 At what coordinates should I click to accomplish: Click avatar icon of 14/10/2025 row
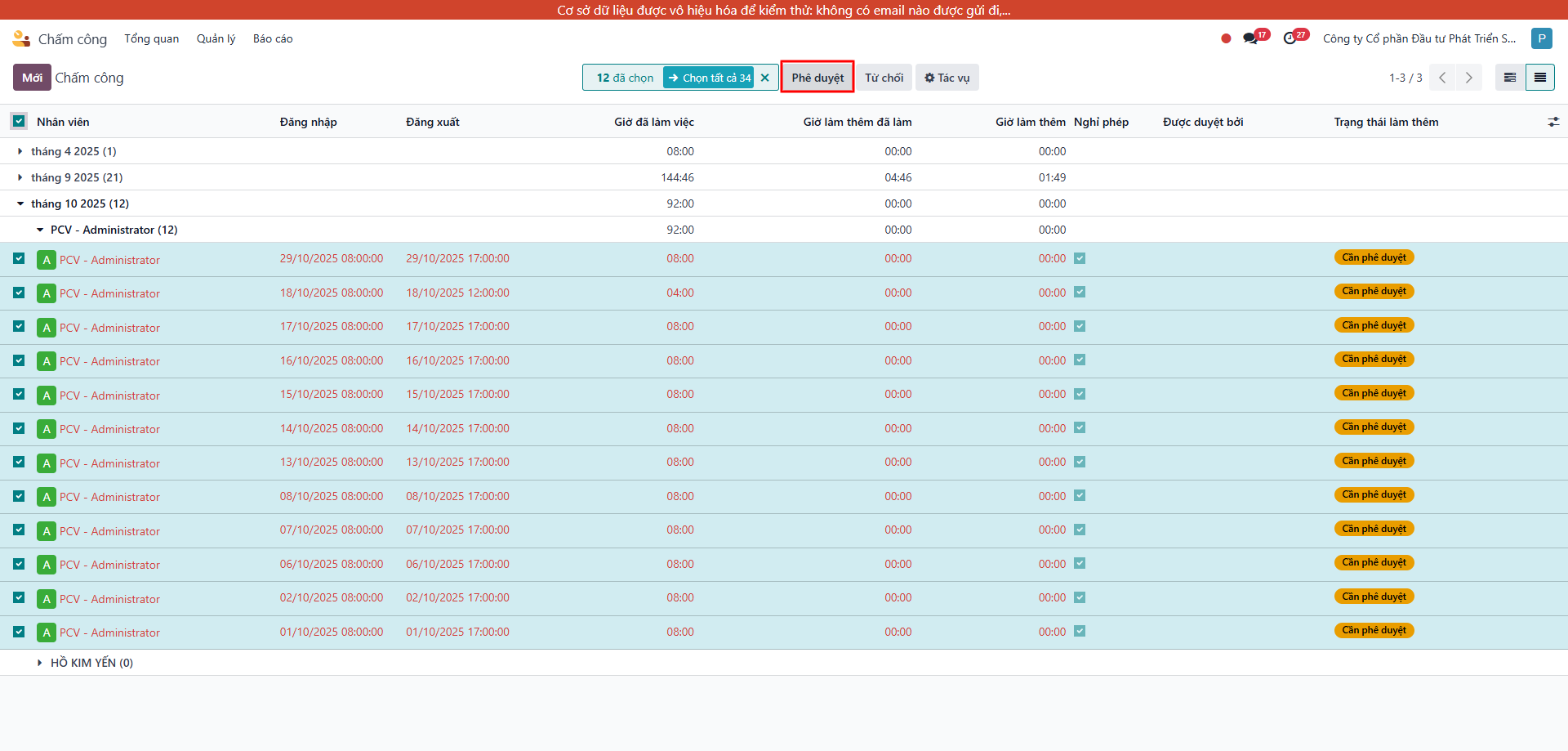(47, 429)
